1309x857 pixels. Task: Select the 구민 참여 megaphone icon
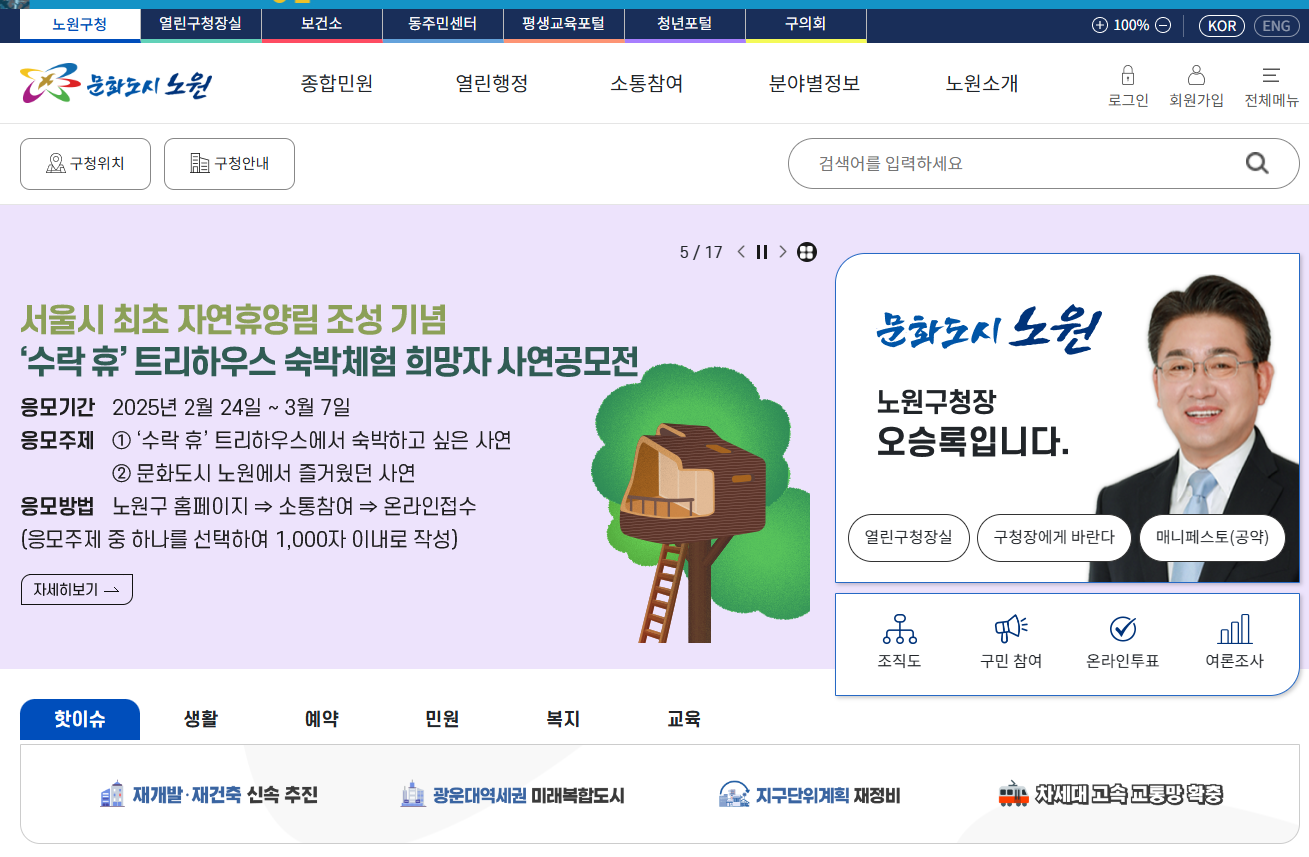[1011, 640]
